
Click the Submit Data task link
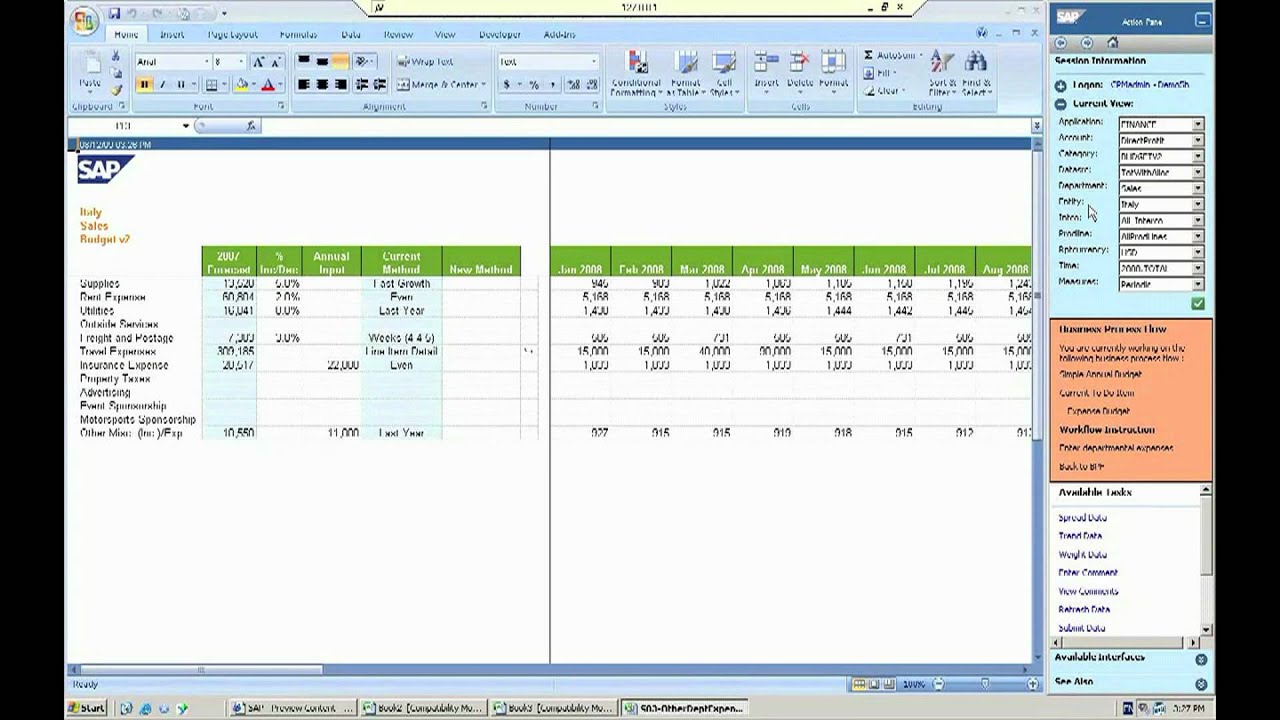(1082, 628)
